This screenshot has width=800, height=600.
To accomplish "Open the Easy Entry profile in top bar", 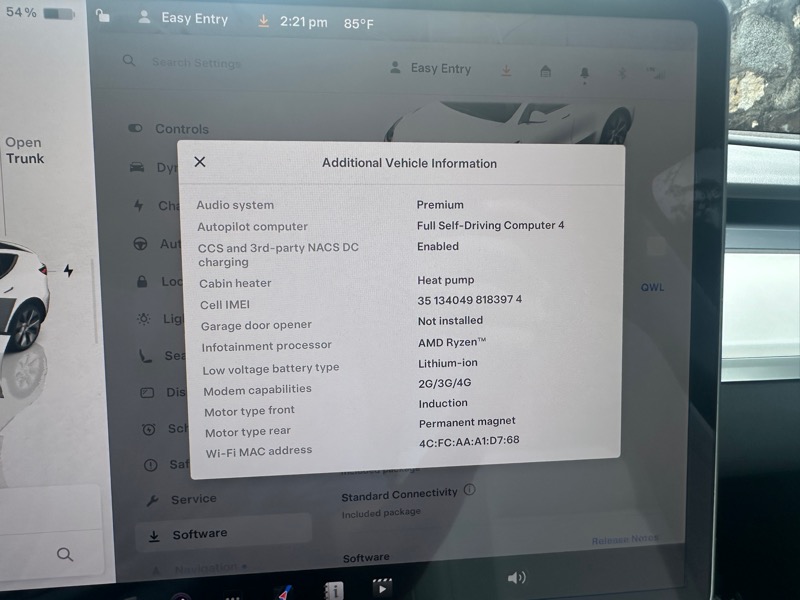I will click(x=184, y=19).
